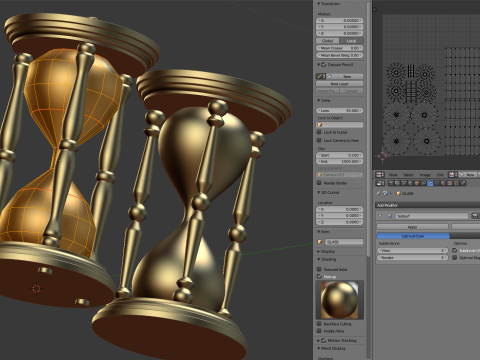The image size is (480, 360).
Task: Open the Properties editor type selector icon
Action: [x=379, y=183]
